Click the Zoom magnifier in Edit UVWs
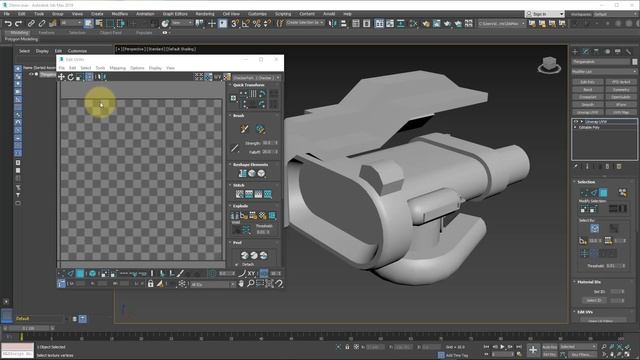 point(251,283)
